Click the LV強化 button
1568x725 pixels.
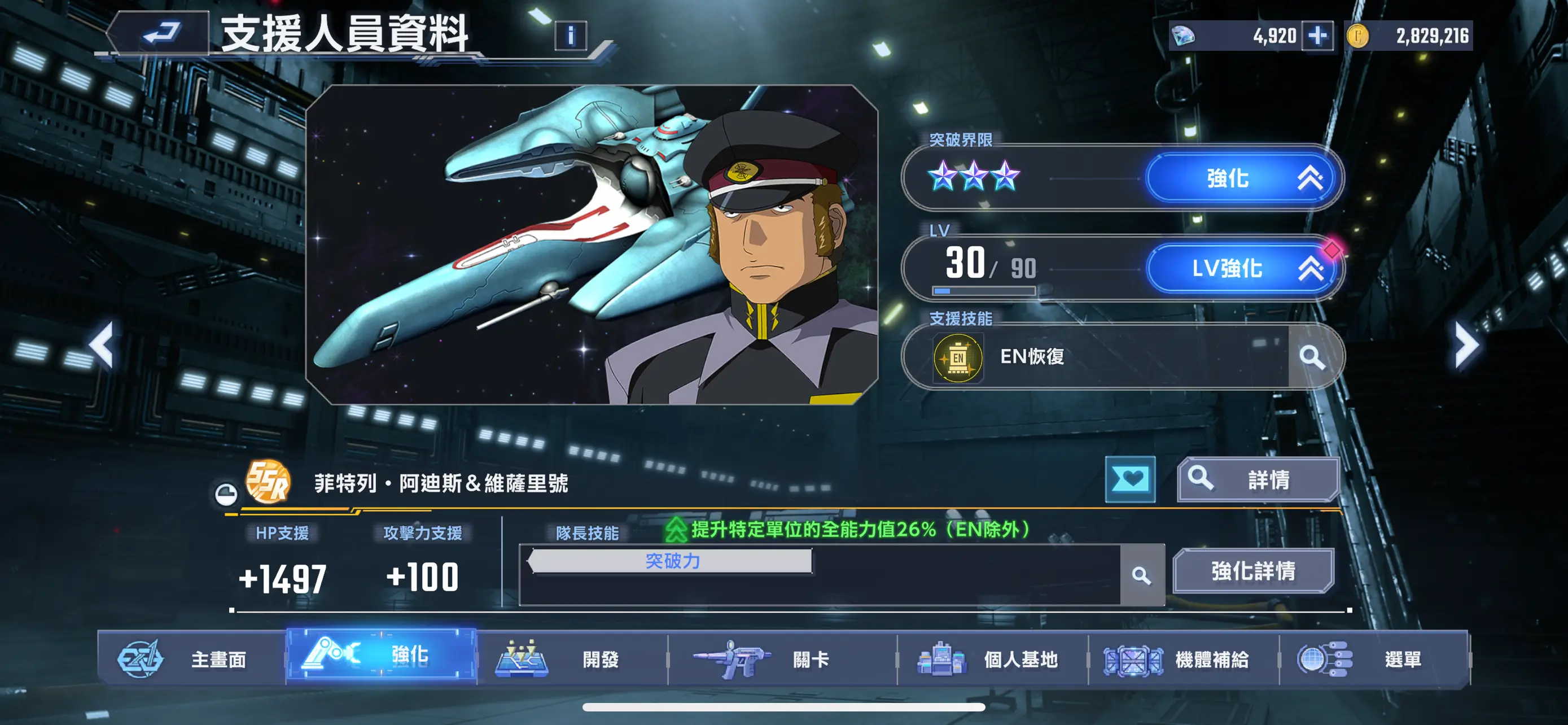1242,268
